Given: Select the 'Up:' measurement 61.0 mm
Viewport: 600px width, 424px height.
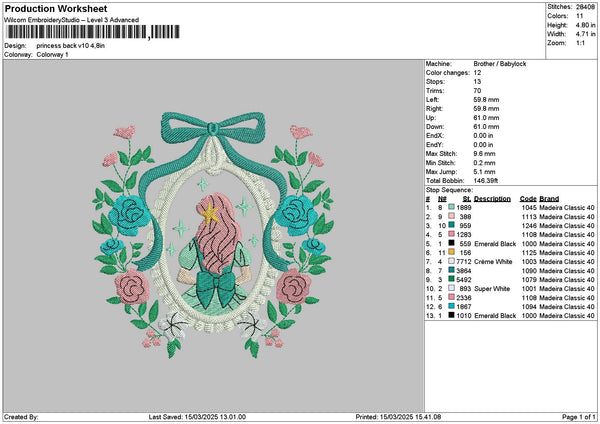Looking at the screenshot, I should pos(486,118).
